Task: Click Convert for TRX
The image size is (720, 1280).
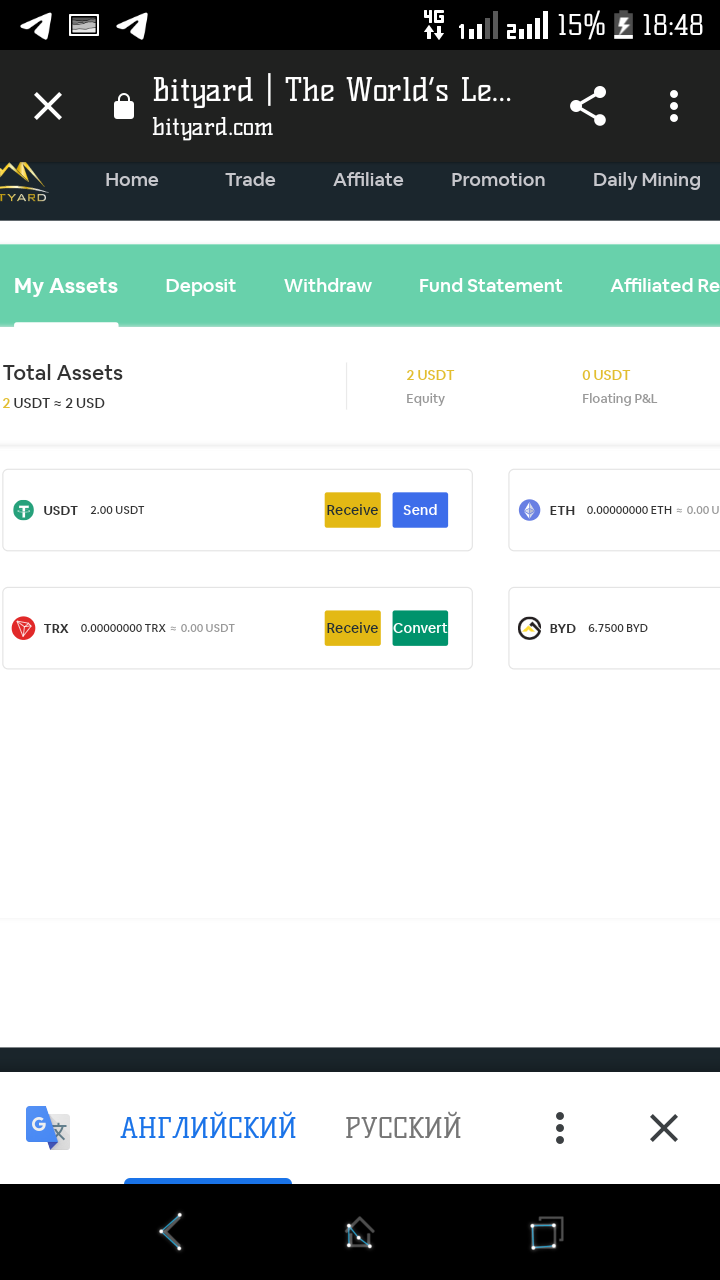Action: [420, 628]
